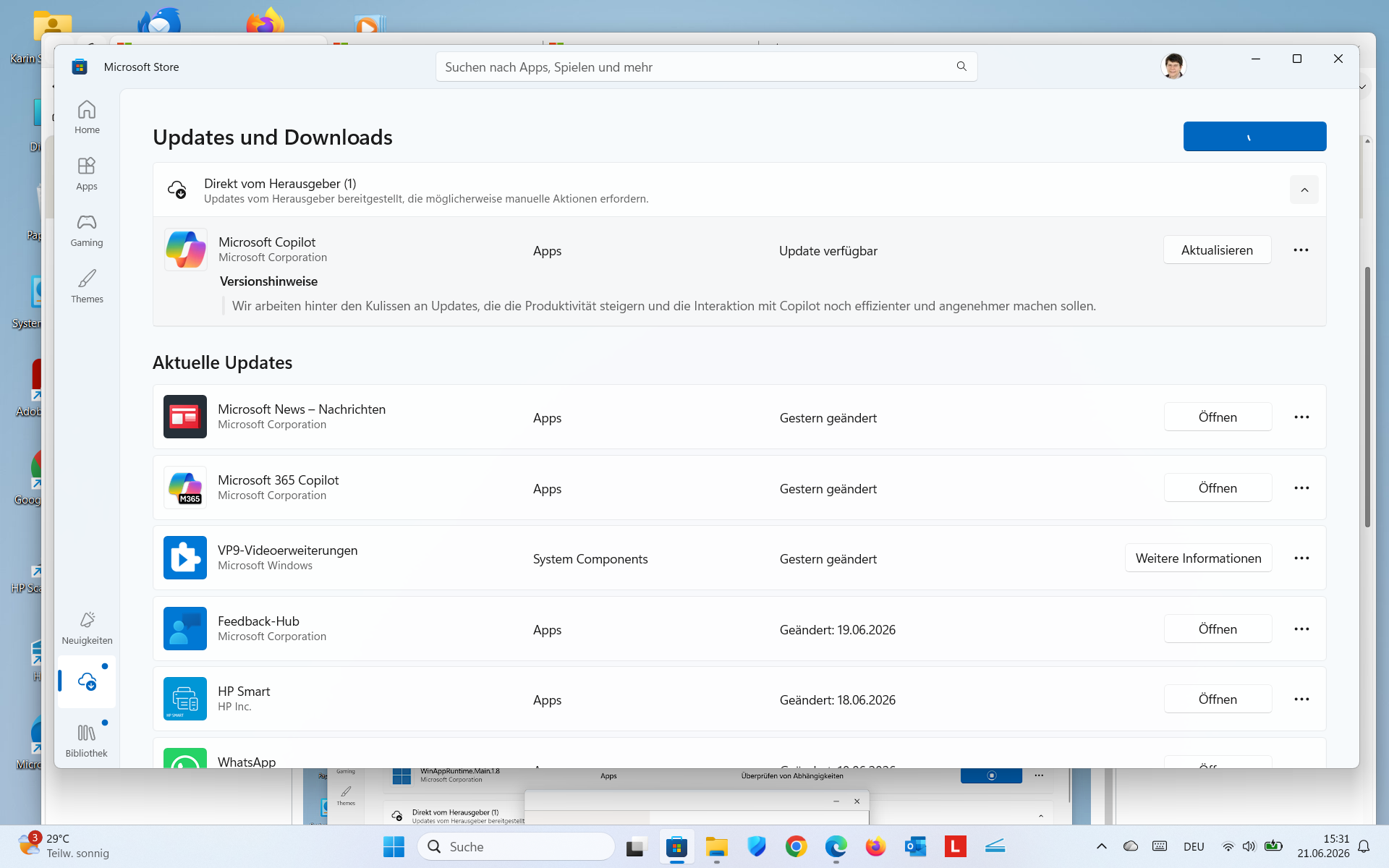Show hidden system tray icons
Viewport: 1389px width, 868px height.
click(1101, 846)
